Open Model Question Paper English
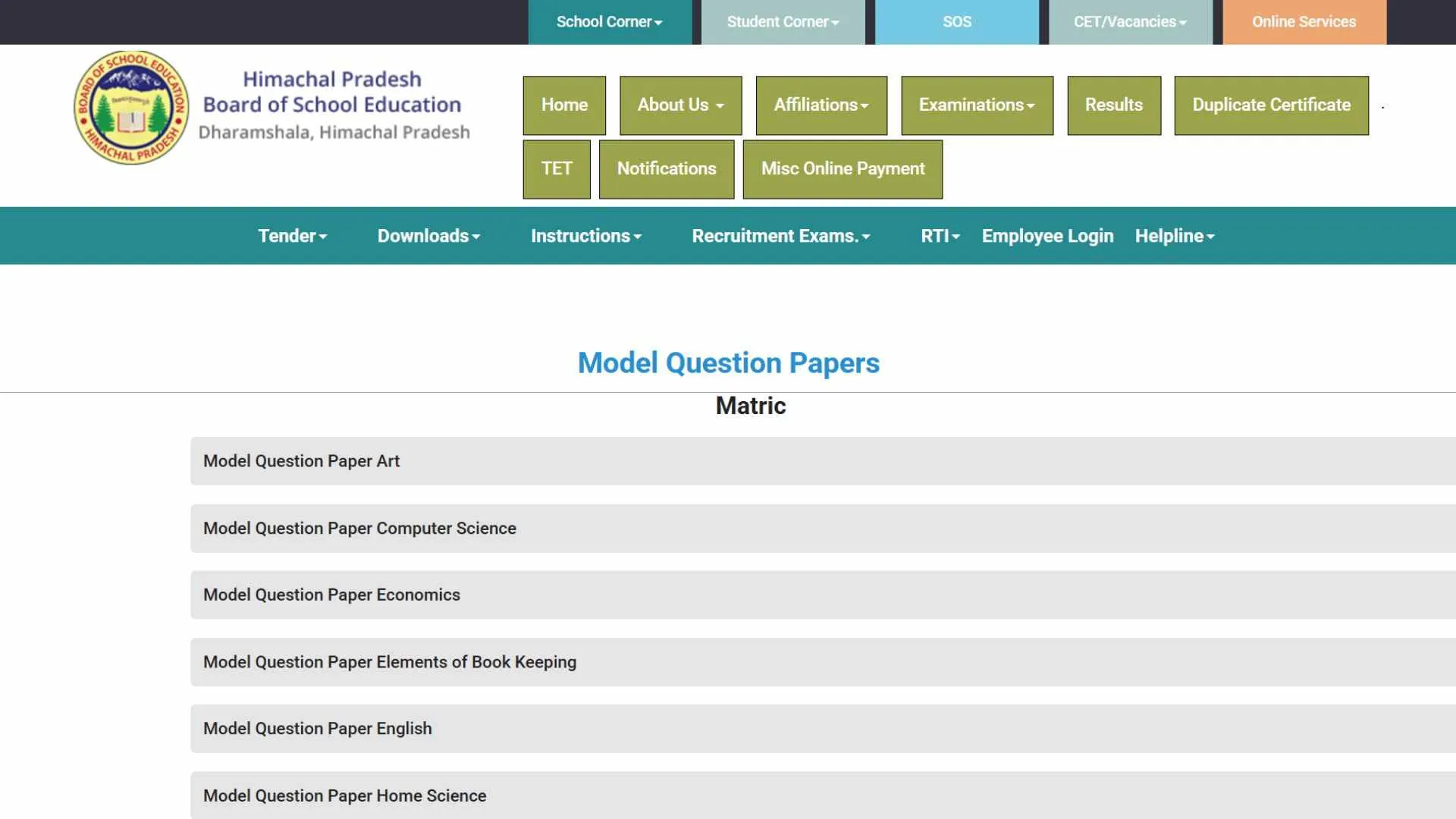 click(823, 729)
